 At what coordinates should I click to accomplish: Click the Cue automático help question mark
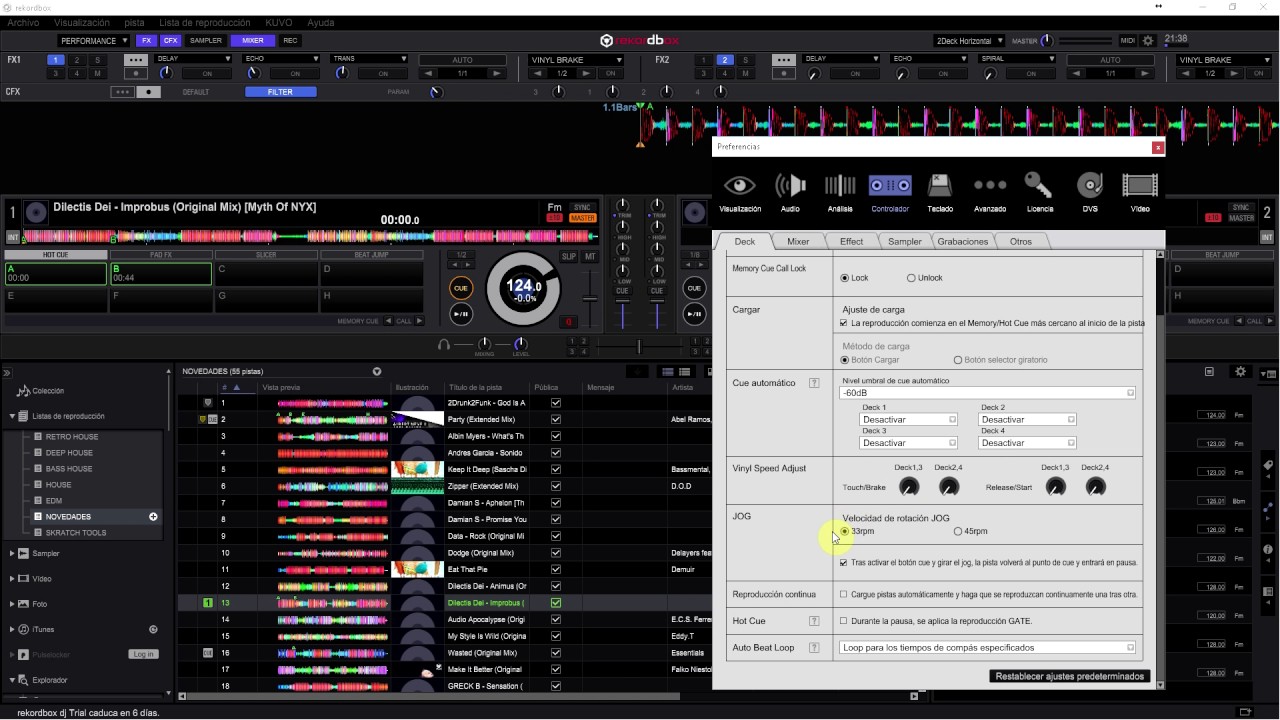(x=814, y=383)
